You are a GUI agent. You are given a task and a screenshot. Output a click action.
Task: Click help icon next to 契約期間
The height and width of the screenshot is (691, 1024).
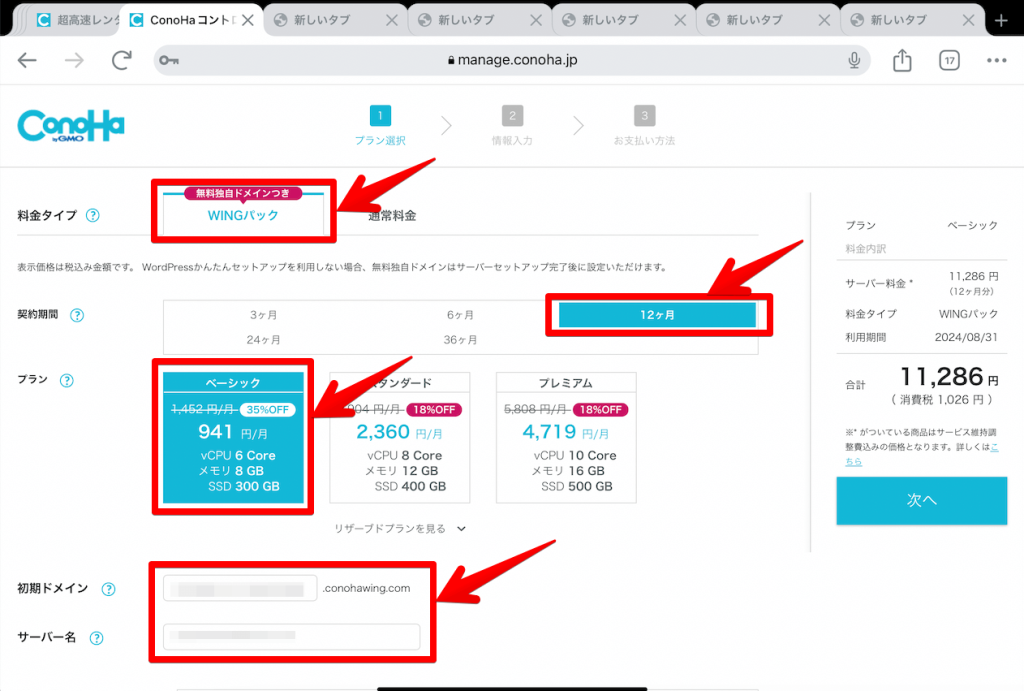(77, 315)
